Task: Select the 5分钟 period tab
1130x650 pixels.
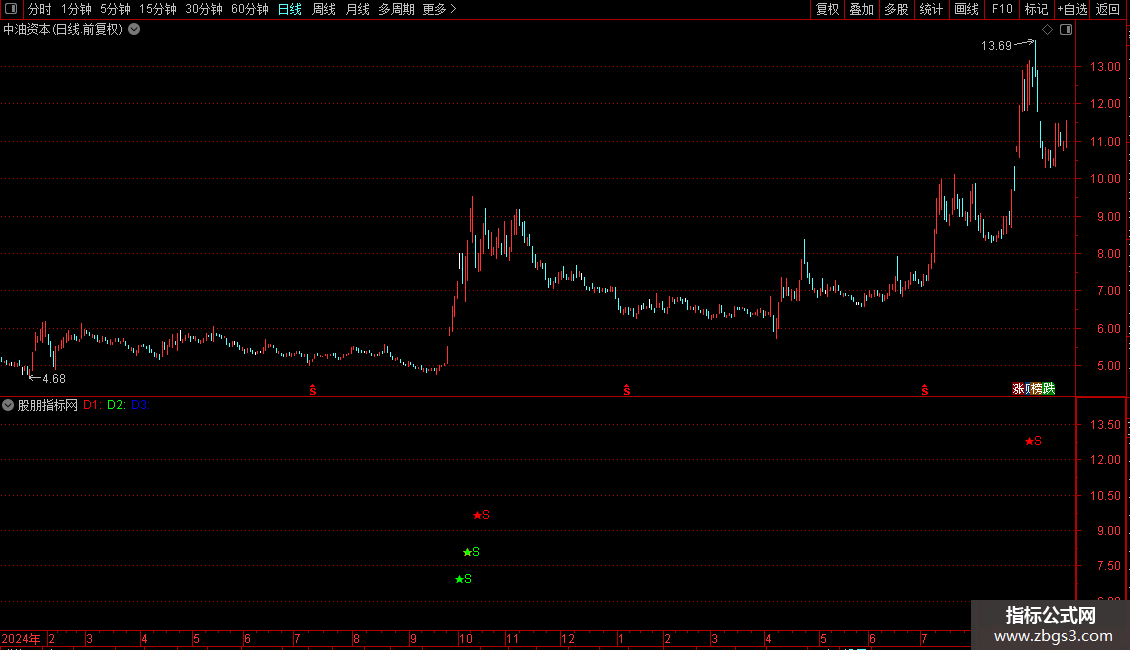Action: coord(115,9)
